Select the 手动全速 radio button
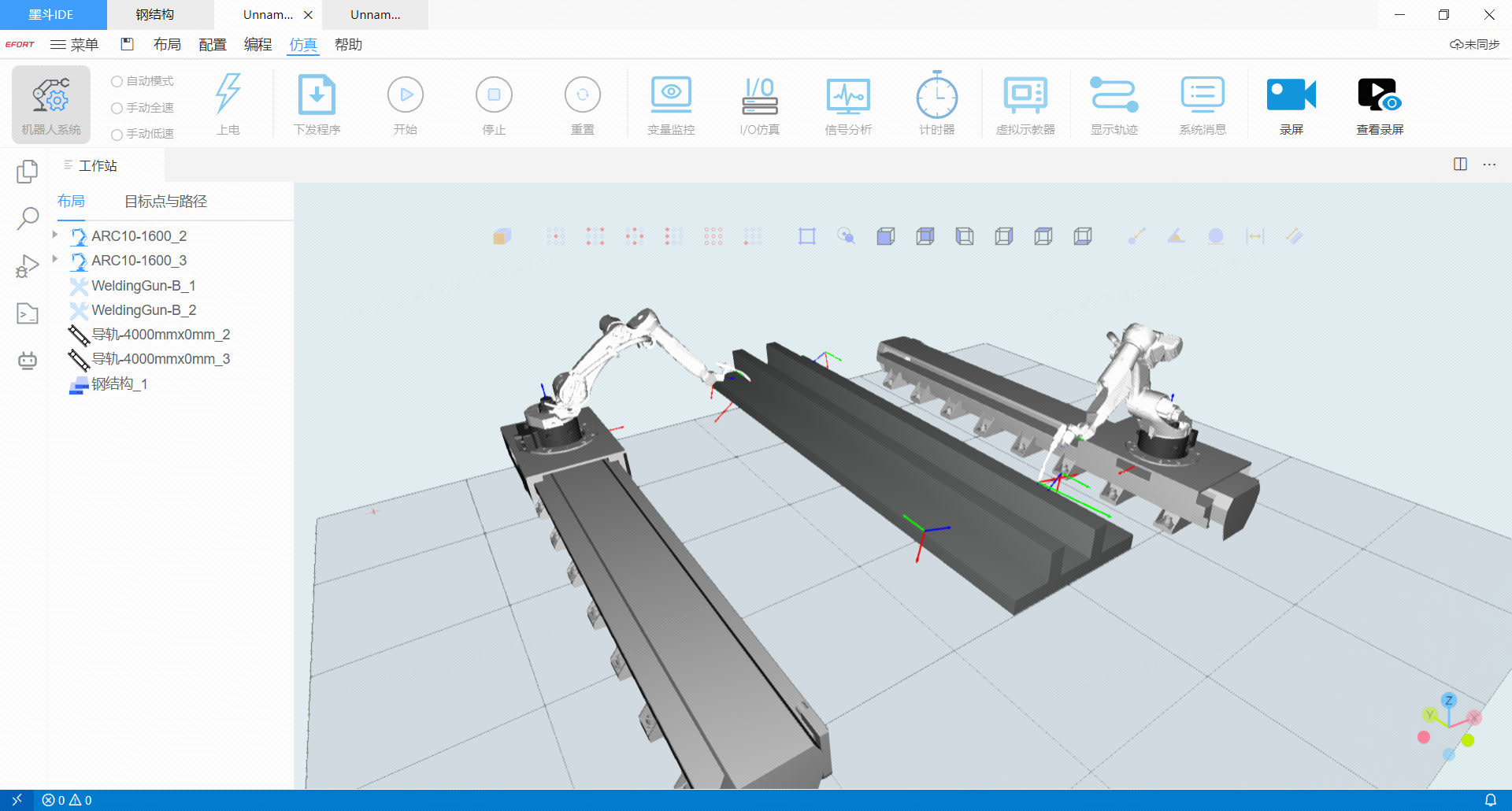The height and width of the screenshot is (811, 1512). (x=117, y=108)
